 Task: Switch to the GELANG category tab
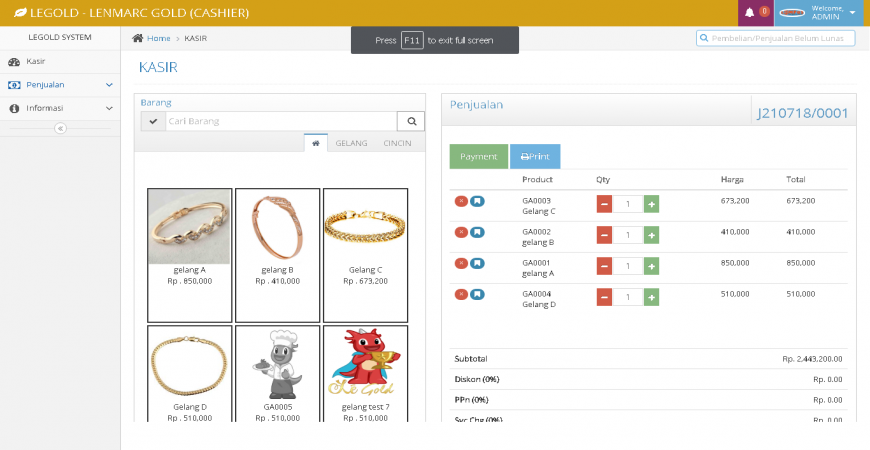(x=351, y=143)
